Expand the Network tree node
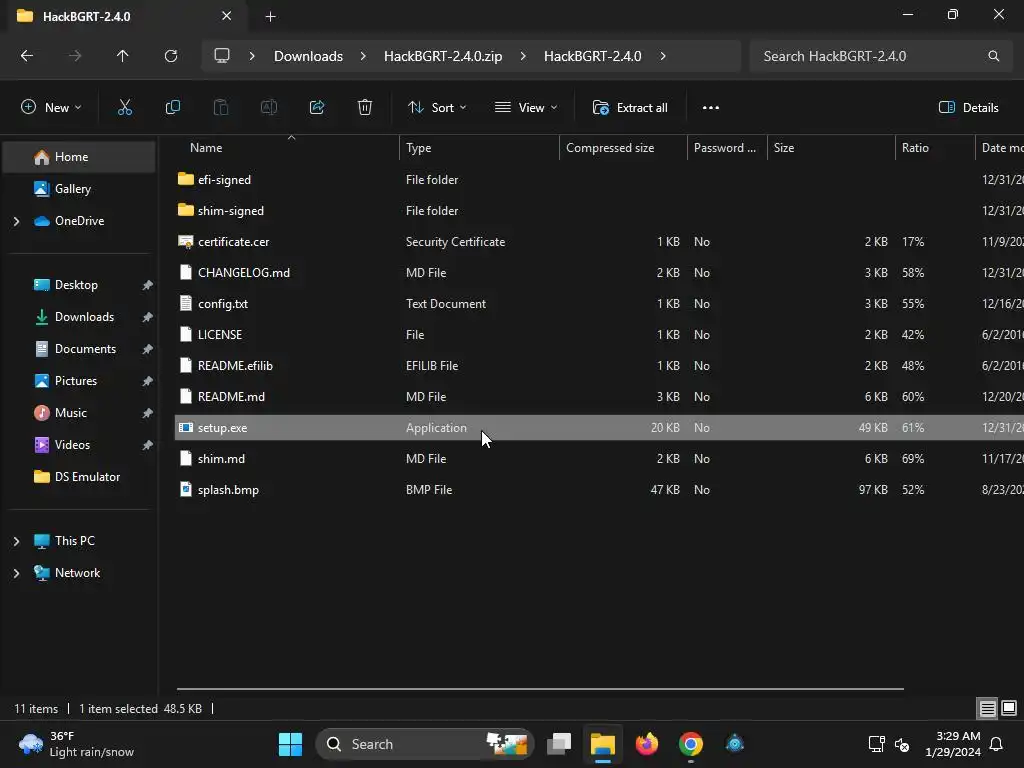The image size is (1024, 768). (16, 573)
